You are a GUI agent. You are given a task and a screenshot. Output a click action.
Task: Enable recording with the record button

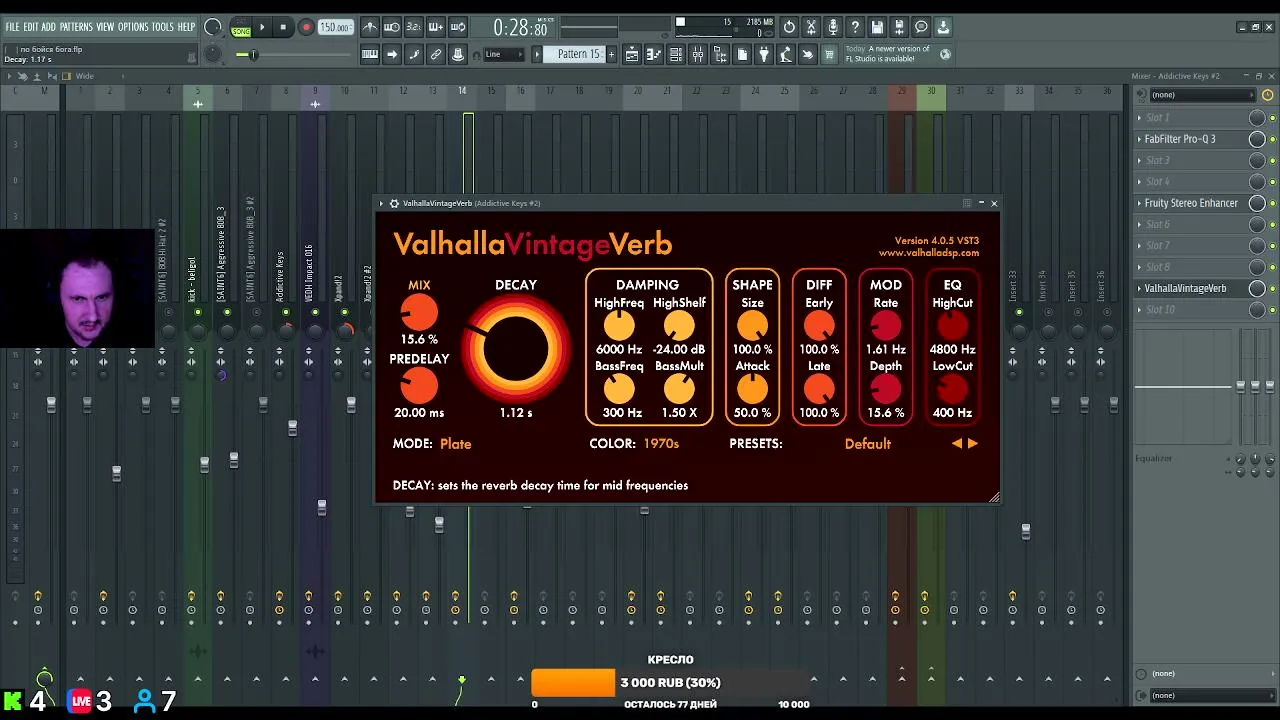[x=306, y=28]
